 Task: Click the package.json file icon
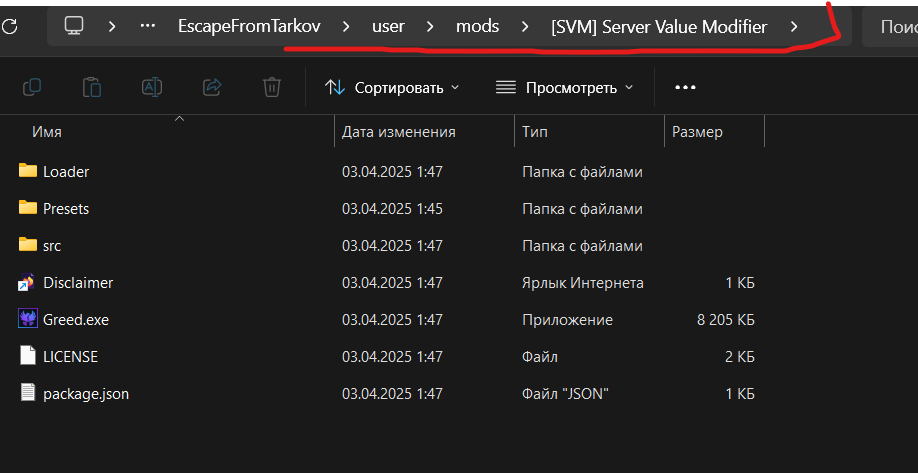pyautogui.click(x=28, y=393)
